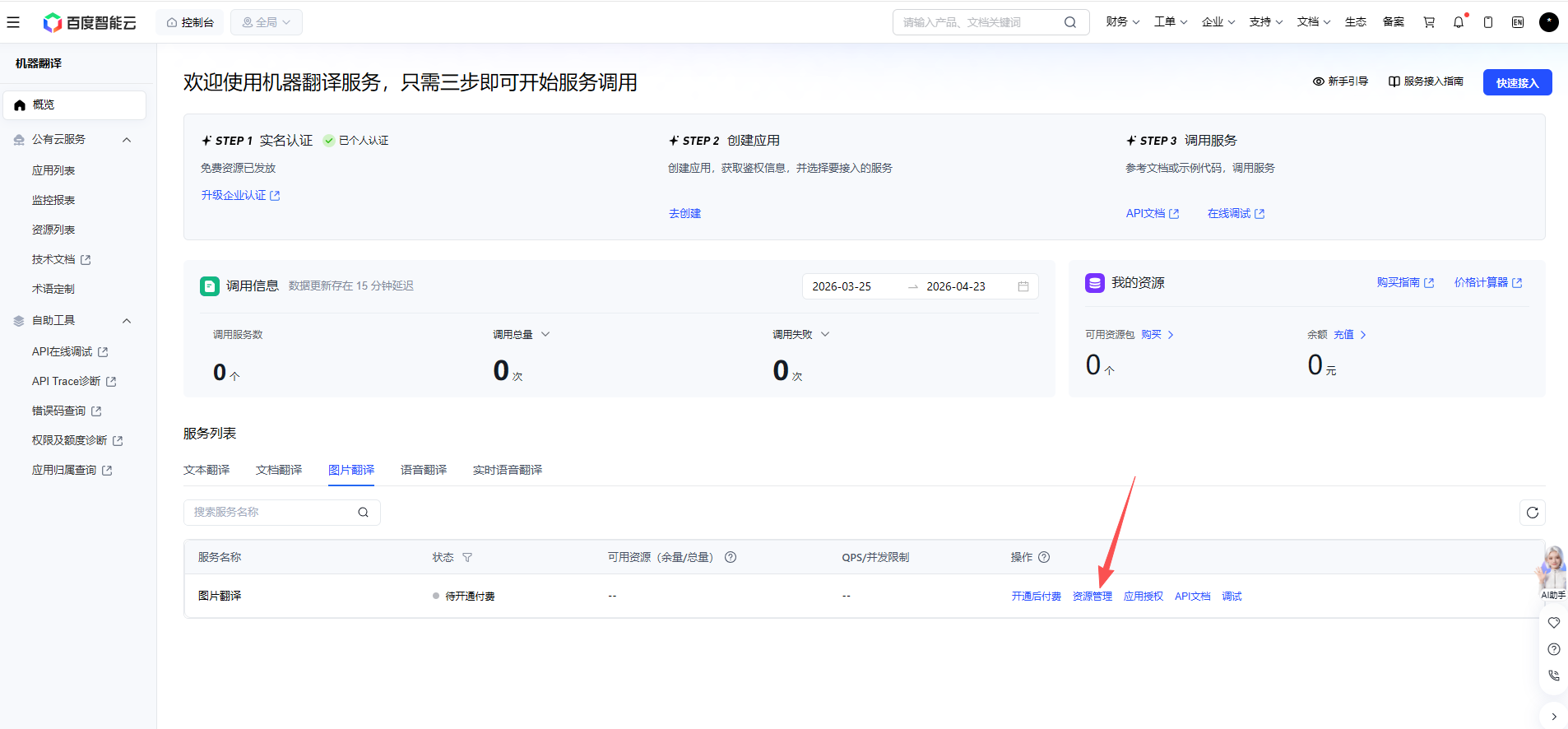Viewport: 1568px width, 729px height.
Task: Open API文档 link under STEP 3
Action: pyautogui.click(x=1153, y=213)
